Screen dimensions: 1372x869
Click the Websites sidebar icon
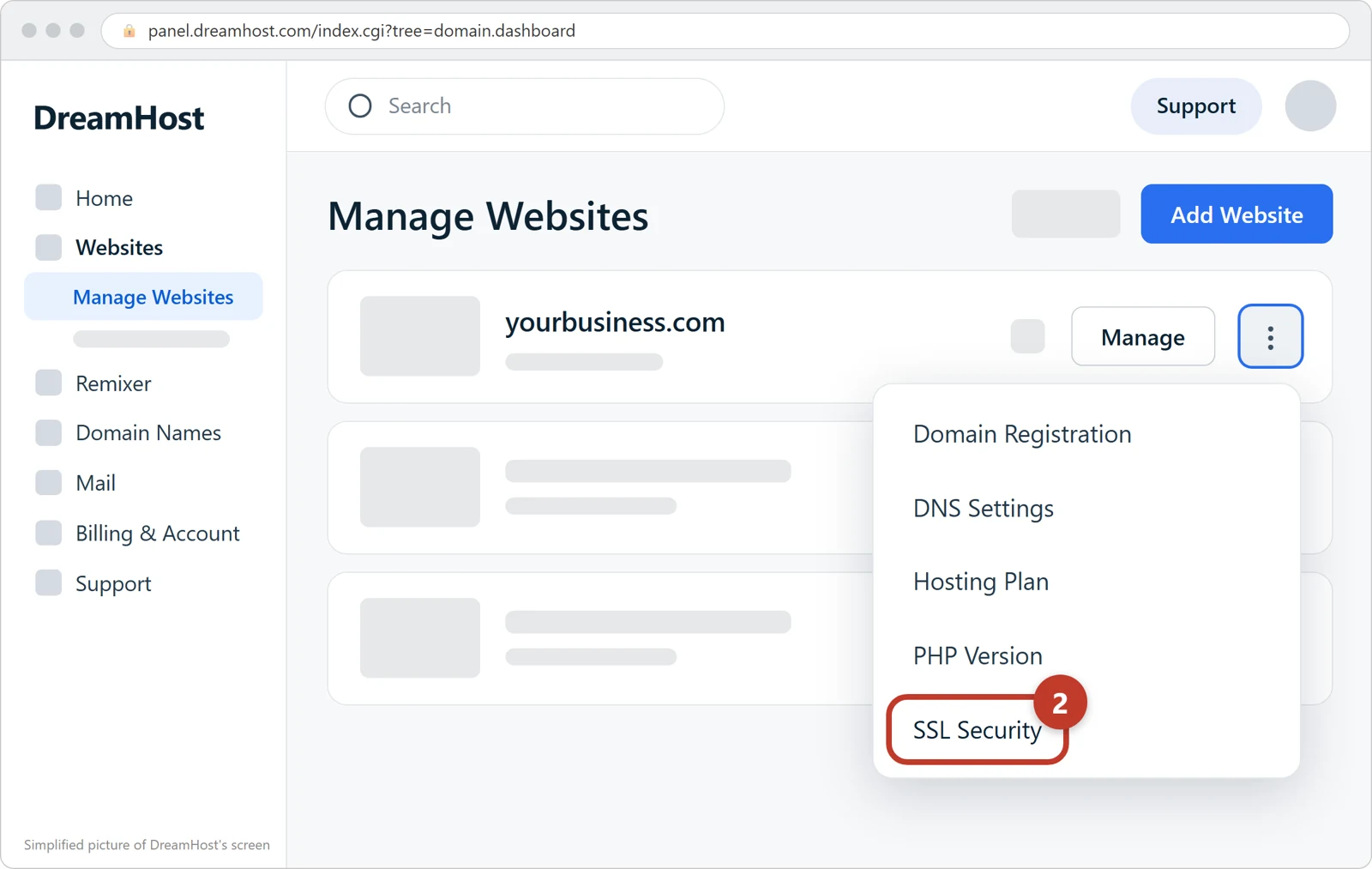pos(49,247)
